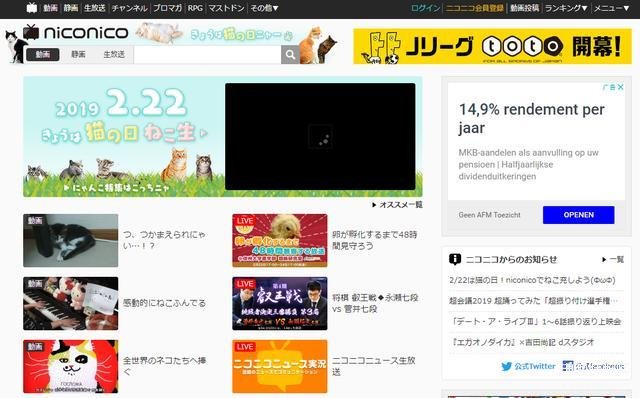Open the 全世界のネコたちへ捧ぐ video title
The image size is (640, 398).
point(165,366)
